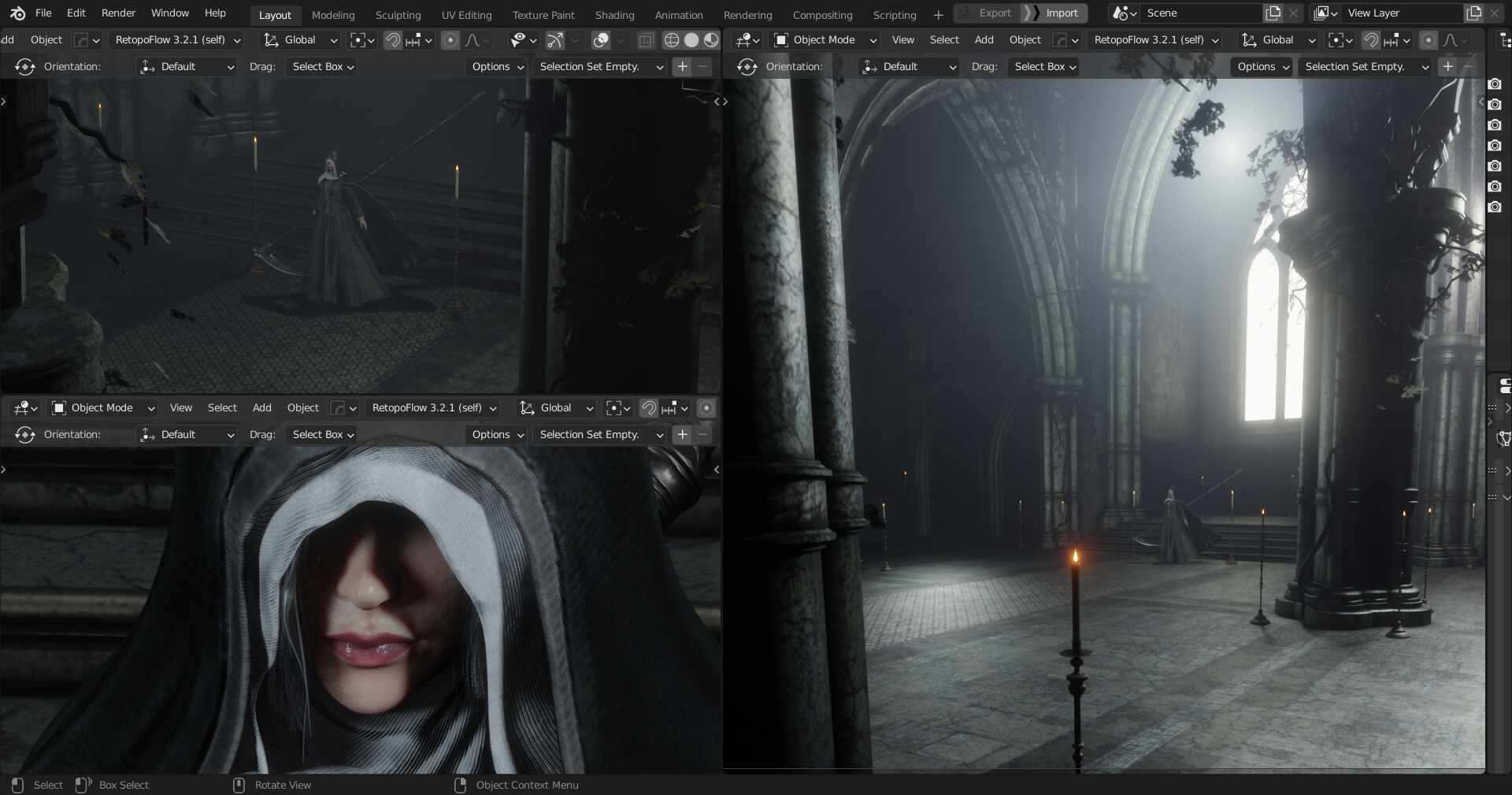Image resolution: width=1512 pixels, height=795 pixels.
Task: Select material preview shading in top-left viewport
Action: coord(711,40)
